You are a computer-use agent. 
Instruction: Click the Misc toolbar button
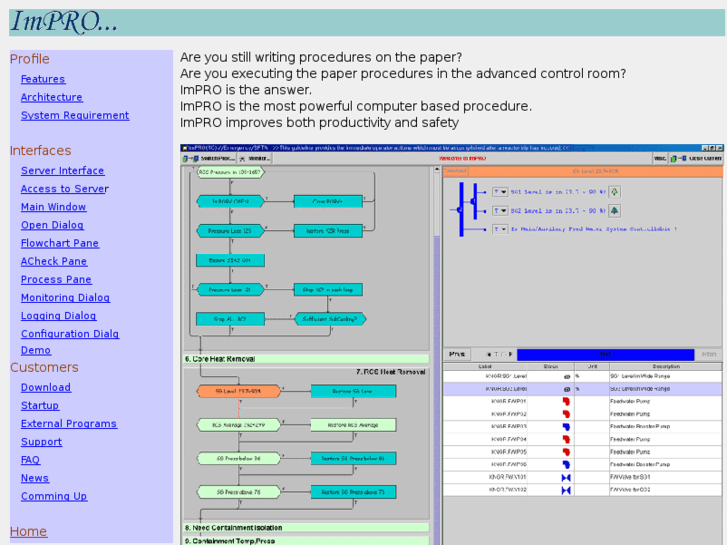click(660, 159)
